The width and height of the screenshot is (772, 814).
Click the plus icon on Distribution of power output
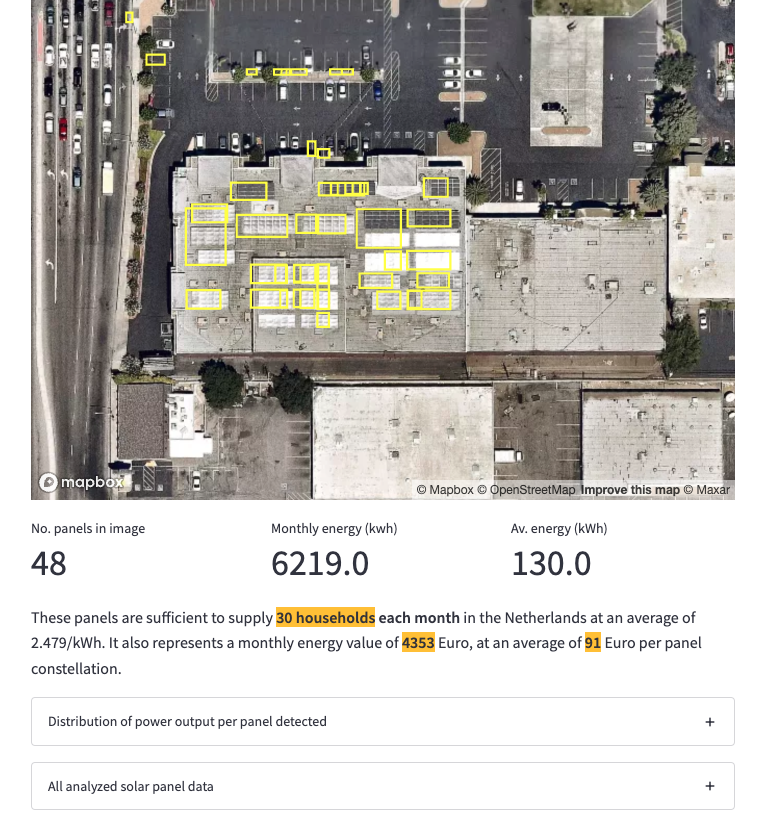pyautogui.click(x=710, y=721)
